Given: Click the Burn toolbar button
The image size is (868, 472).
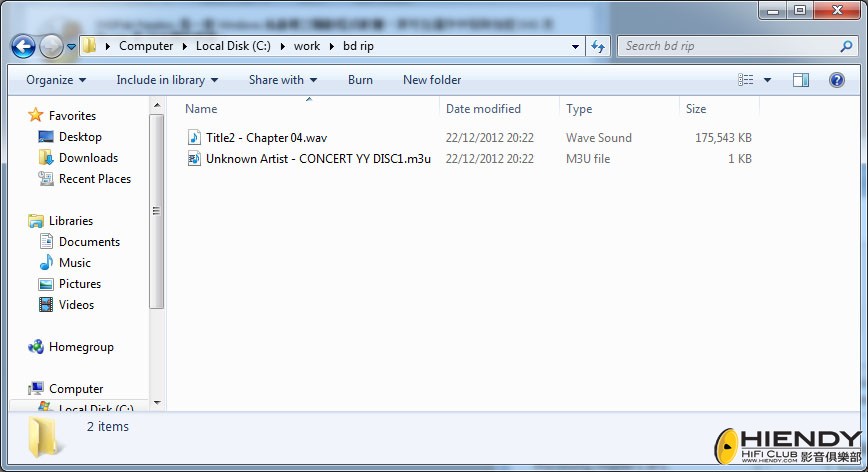Looking at the screenshot, I should [x=360, y=80].
